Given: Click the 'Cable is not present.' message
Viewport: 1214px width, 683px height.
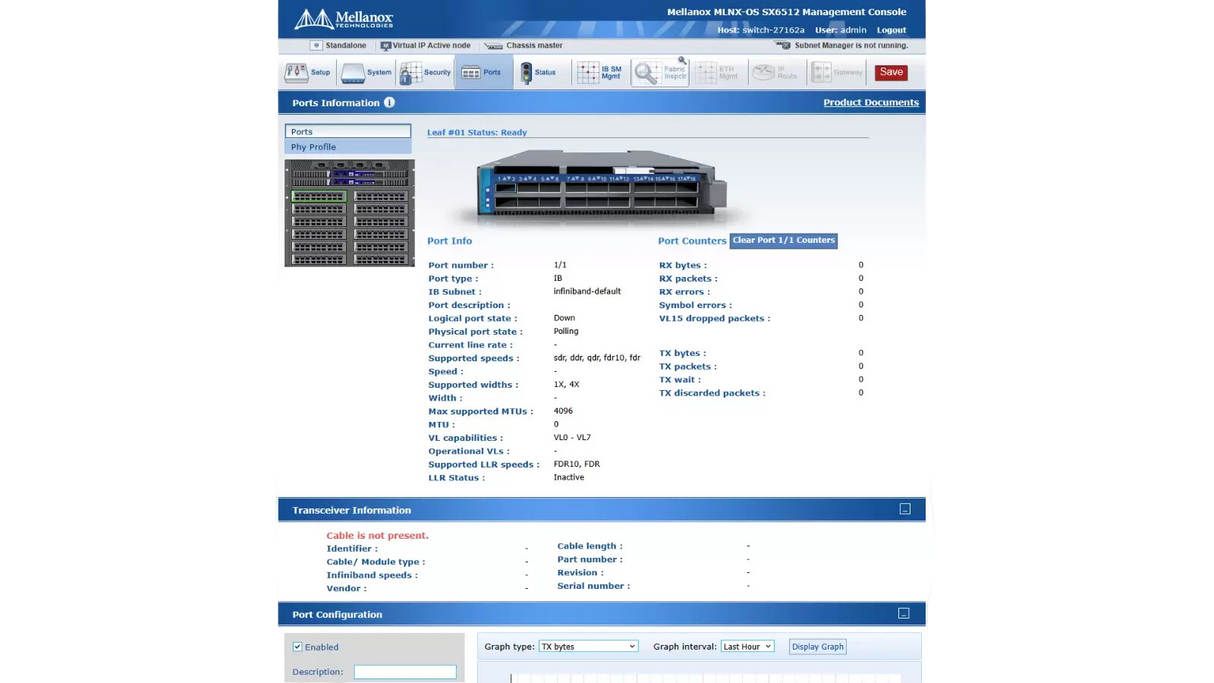Looking at the screenshot, I should [x=377, y=535].
